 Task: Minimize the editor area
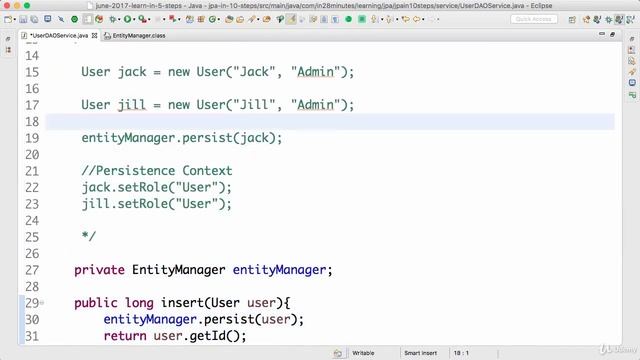point(602,35)
